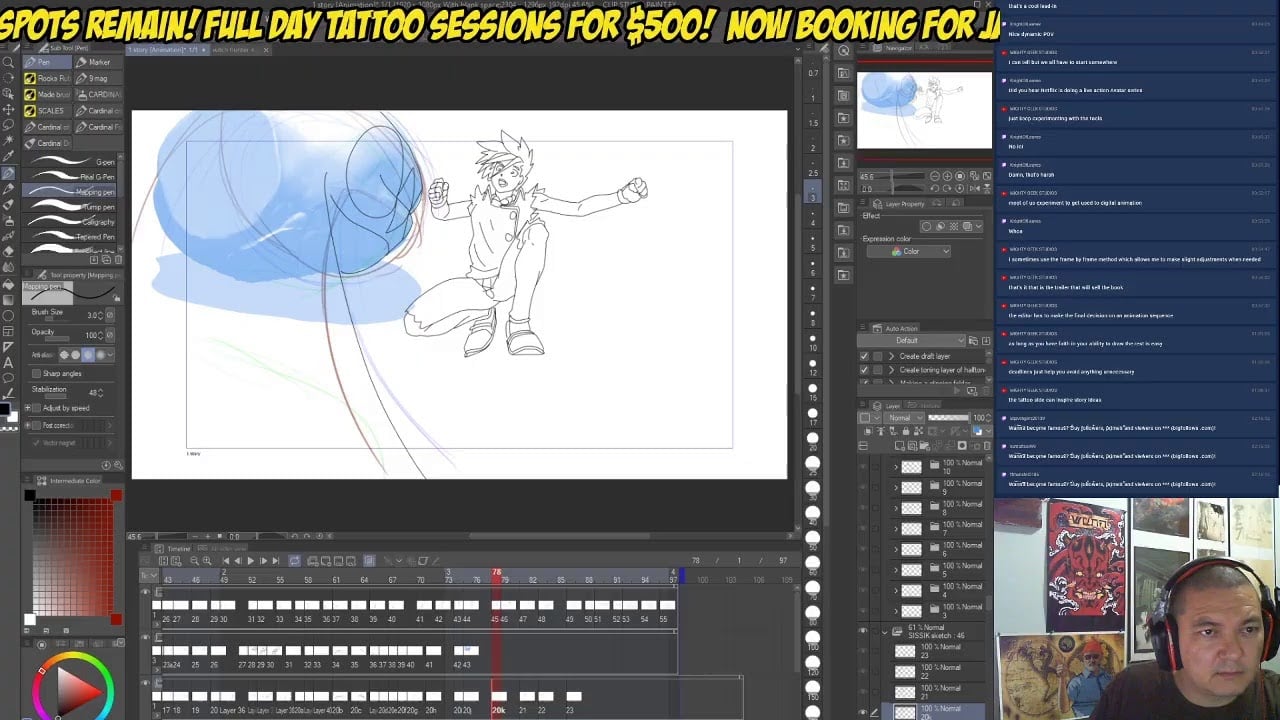Image resolution: width=1280 pixels, height=720 pixels.
Task: Click the Navigator canvas thumbnail preview
Action: click(924, 110)
